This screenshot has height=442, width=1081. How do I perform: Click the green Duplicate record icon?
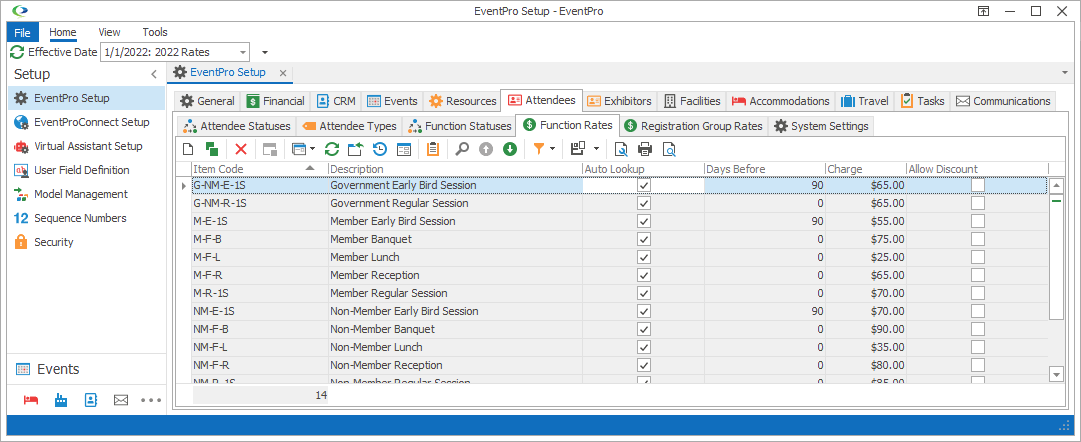coord(212,148)
